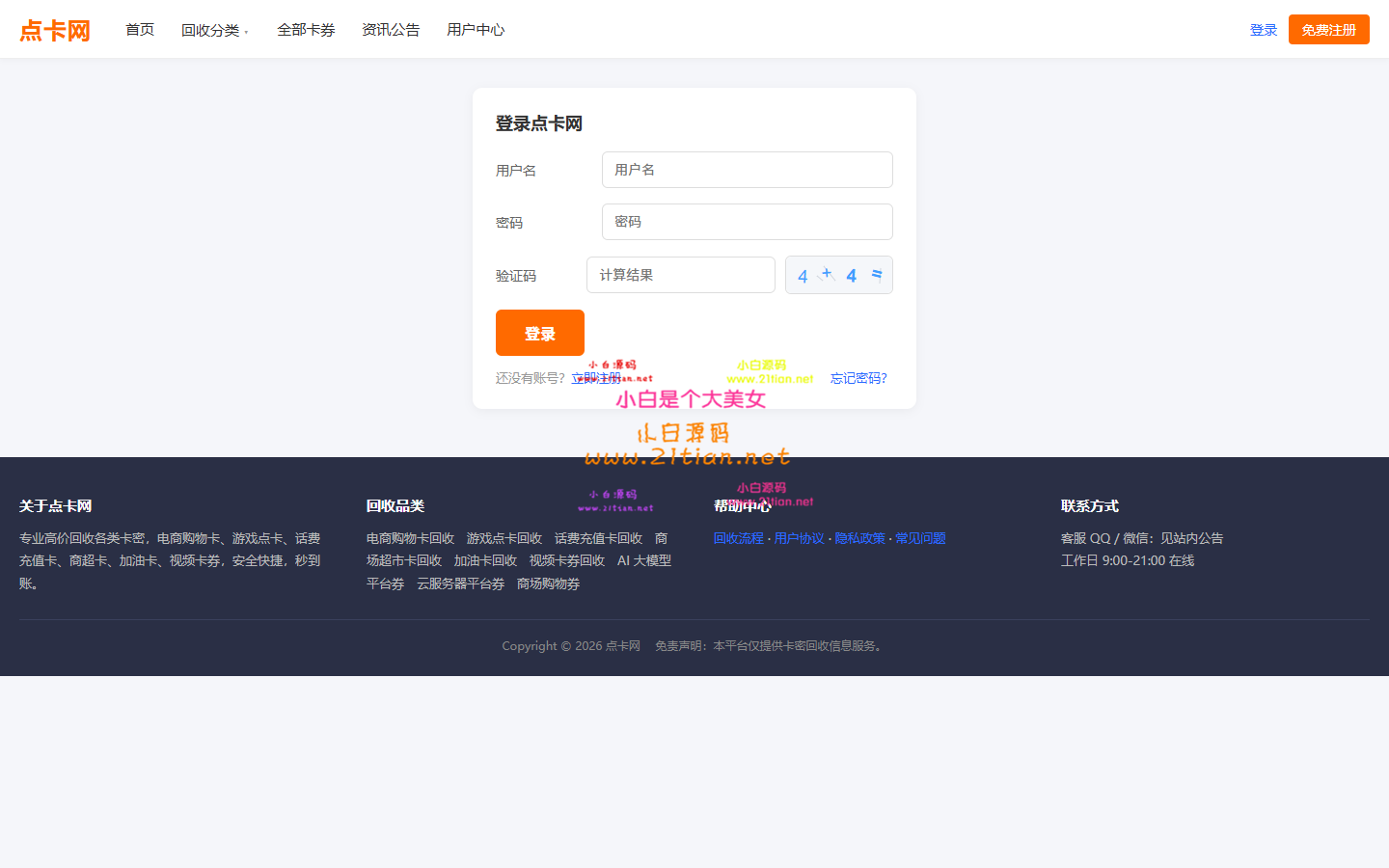Click the 联系方式 footer heading
This screenshot has width=1389, height=868.
[x=1090, y=505]
